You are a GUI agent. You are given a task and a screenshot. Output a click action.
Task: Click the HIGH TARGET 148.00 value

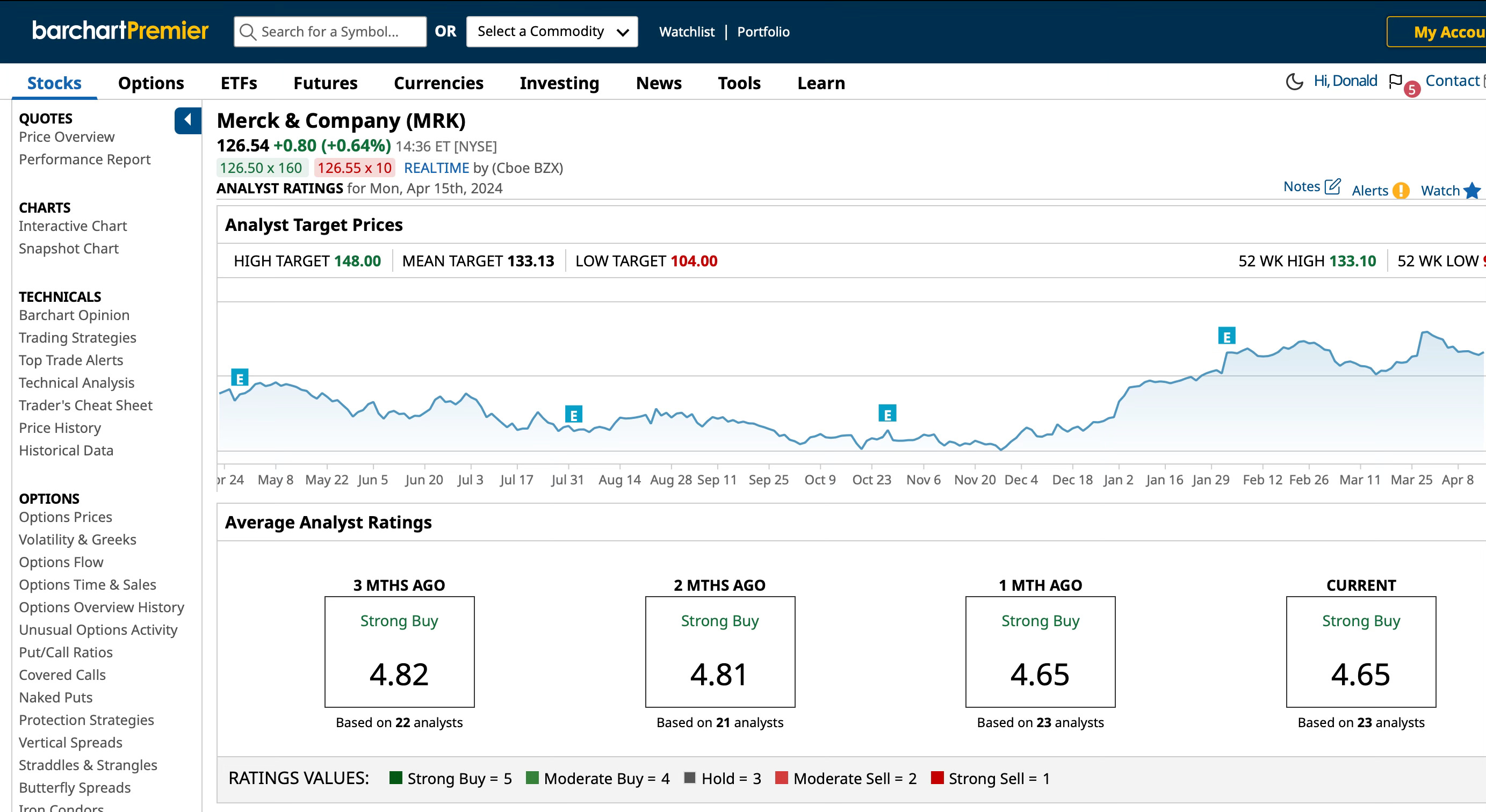(x=358, y=261)
